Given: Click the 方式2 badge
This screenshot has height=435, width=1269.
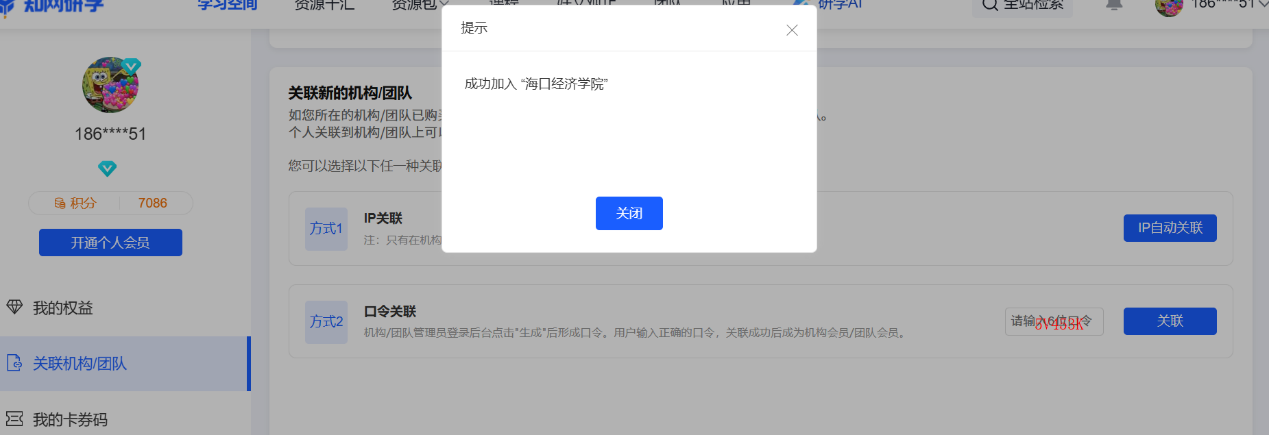Looking at the screenshot, I should tap(326, 322).
